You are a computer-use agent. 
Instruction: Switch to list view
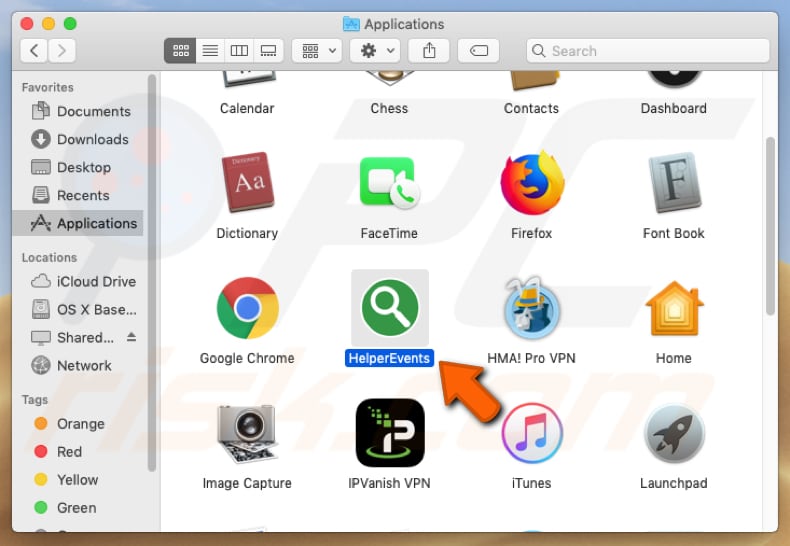click(x=210, y=50)
